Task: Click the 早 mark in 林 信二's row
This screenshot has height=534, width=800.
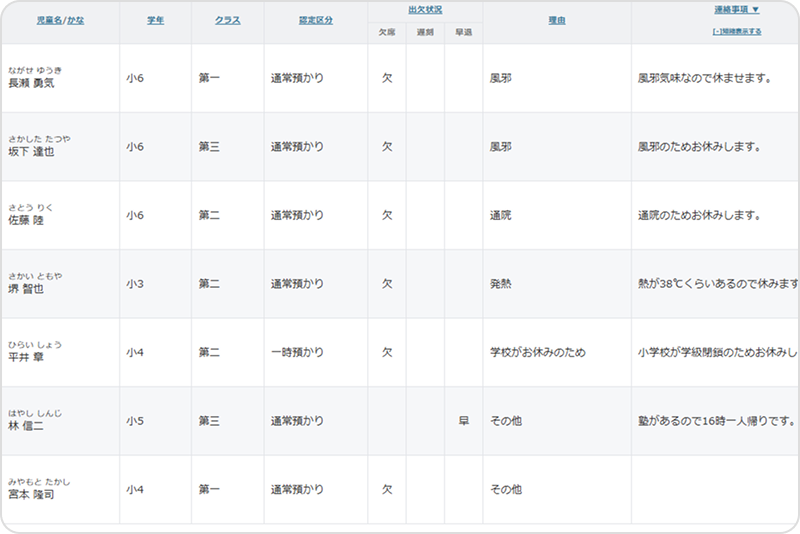Action: click(463, 421)
